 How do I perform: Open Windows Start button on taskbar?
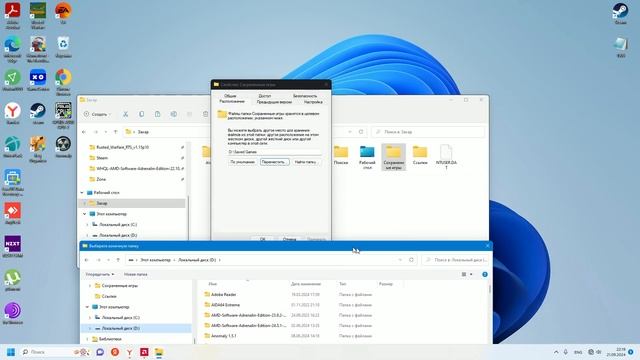tap(11, 352)
